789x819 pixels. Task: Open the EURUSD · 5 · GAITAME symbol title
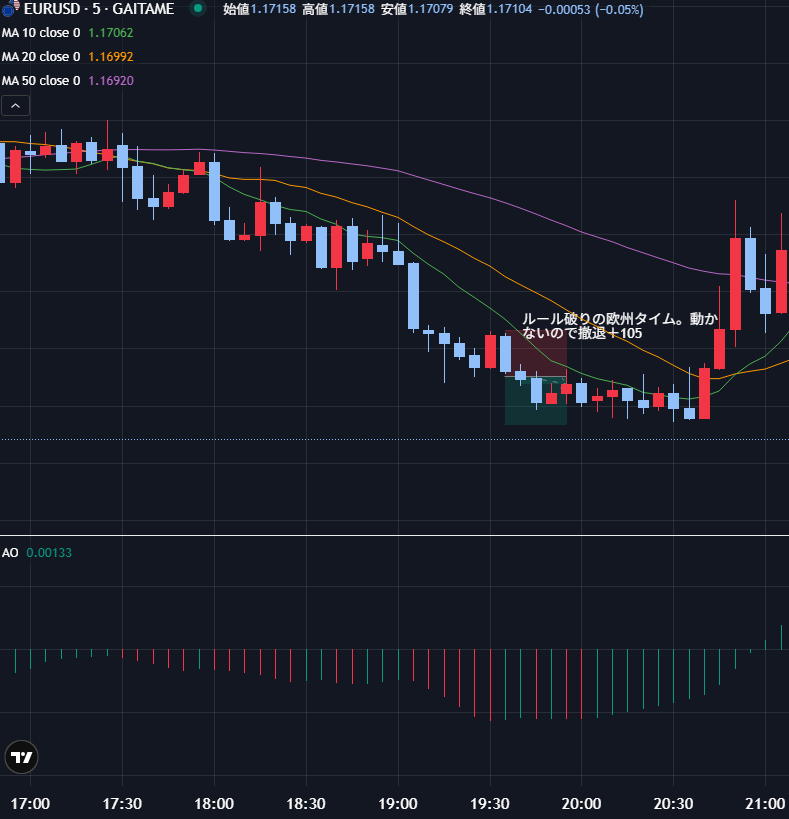tap(98, 9)
